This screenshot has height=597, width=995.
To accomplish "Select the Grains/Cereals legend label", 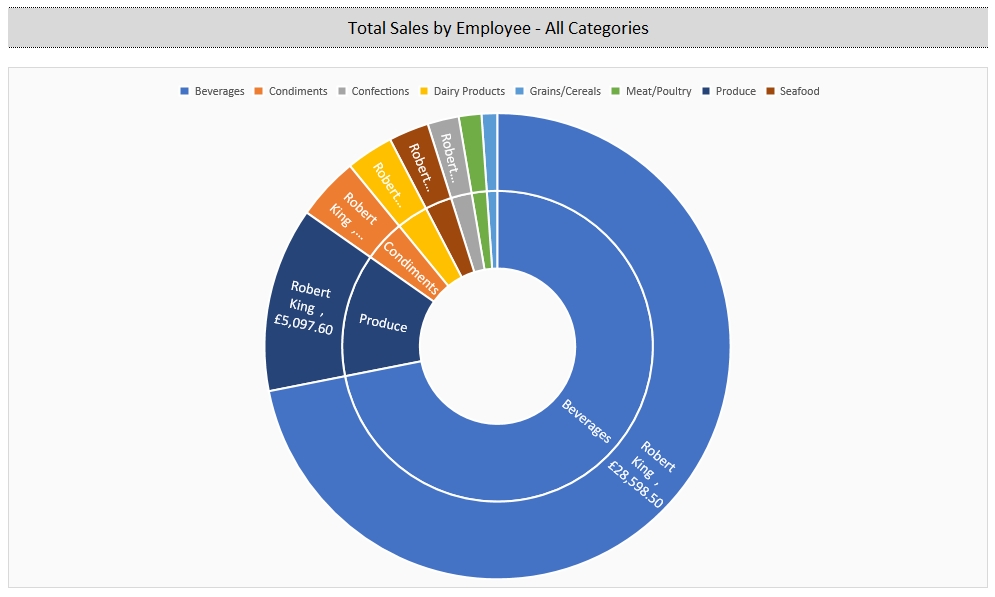I will 566,91.
